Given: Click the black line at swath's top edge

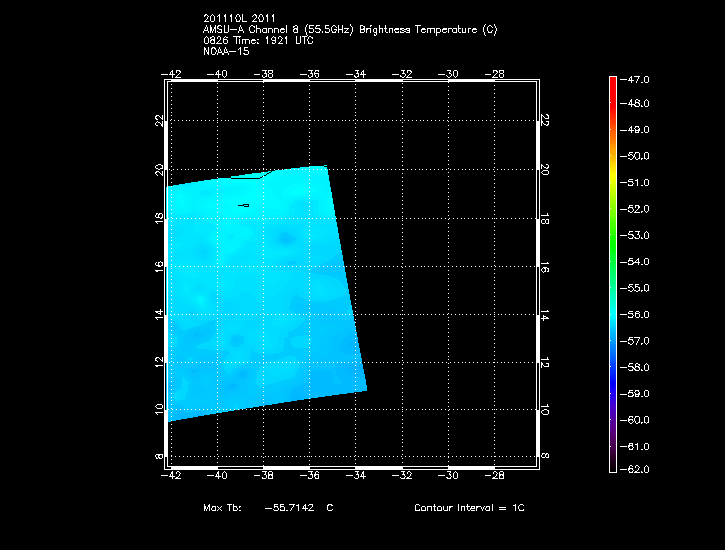Looking at the screenshot, I should point(250,177).
